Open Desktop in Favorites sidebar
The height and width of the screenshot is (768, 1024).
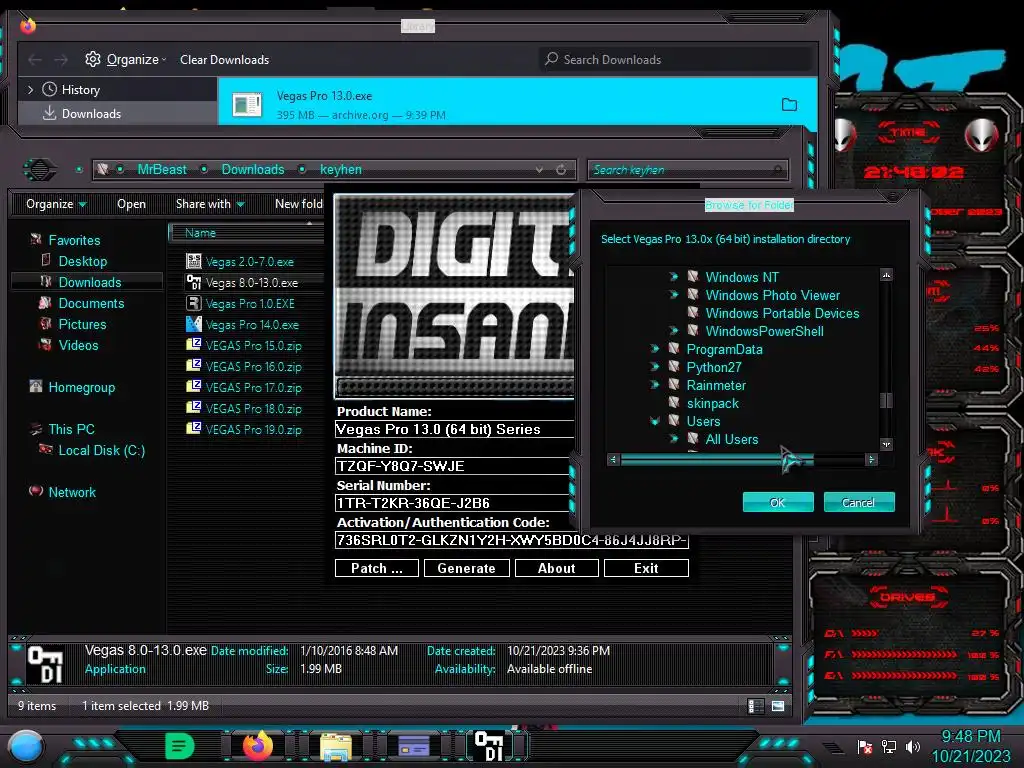tap(82, 261)
